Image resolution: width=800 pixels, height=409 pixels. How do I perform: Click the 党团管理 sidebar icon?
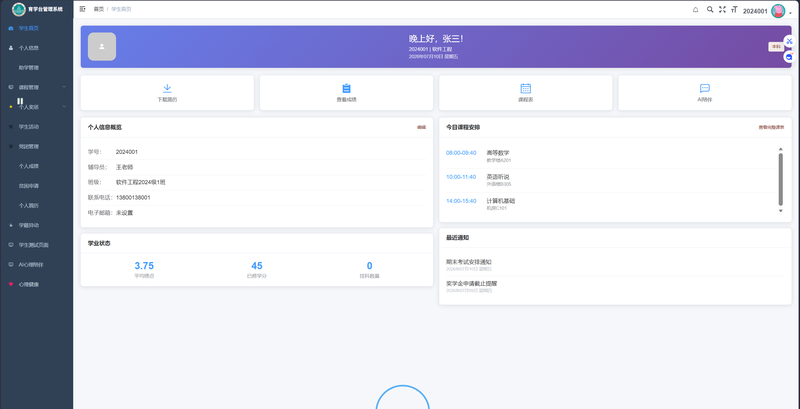tap(11, 146)
